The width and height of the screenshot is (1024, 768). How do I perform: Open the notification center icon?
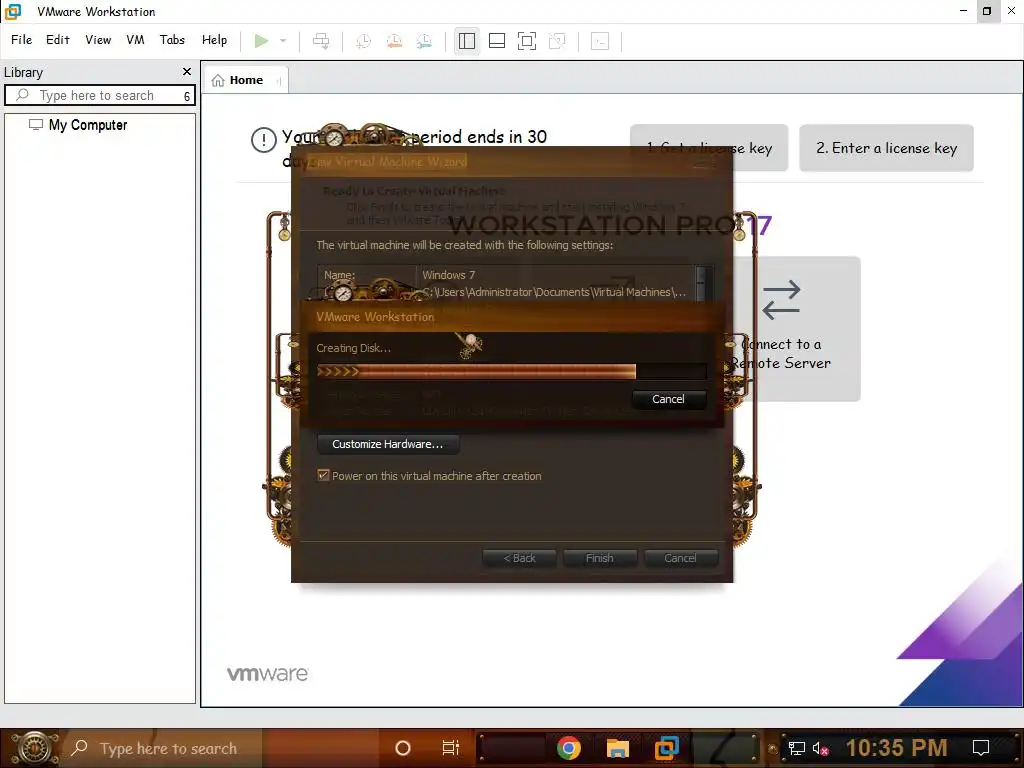point(981,748)
